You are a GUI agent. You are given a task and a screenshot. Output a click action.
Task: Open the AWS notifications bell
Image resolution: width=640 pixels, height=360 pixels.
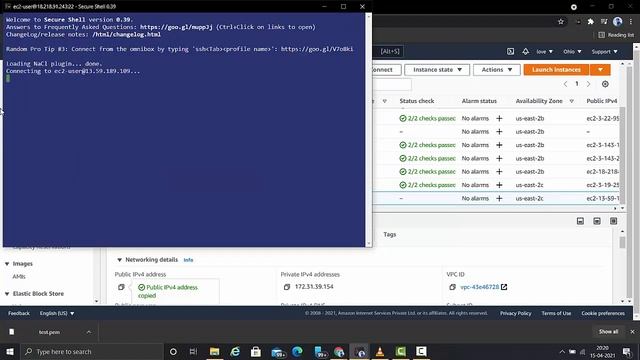pos(525,51)
